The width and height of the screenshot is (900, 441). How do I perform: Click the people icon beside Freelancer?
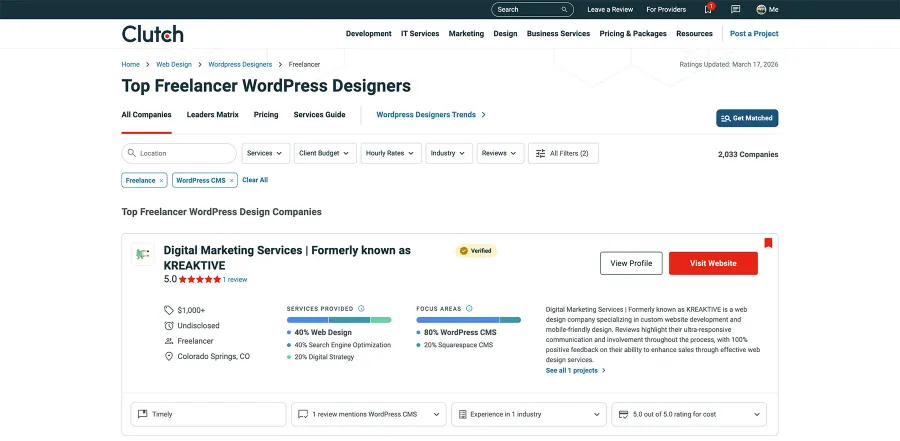click(169, 341)
